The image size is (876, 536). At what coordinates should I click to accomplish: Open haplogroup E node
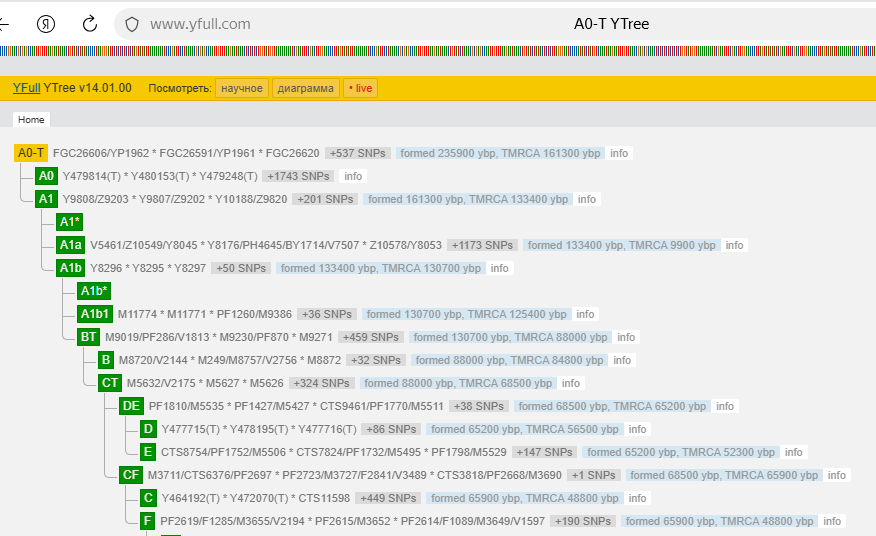pyautogui.click(x=147, y=452)
